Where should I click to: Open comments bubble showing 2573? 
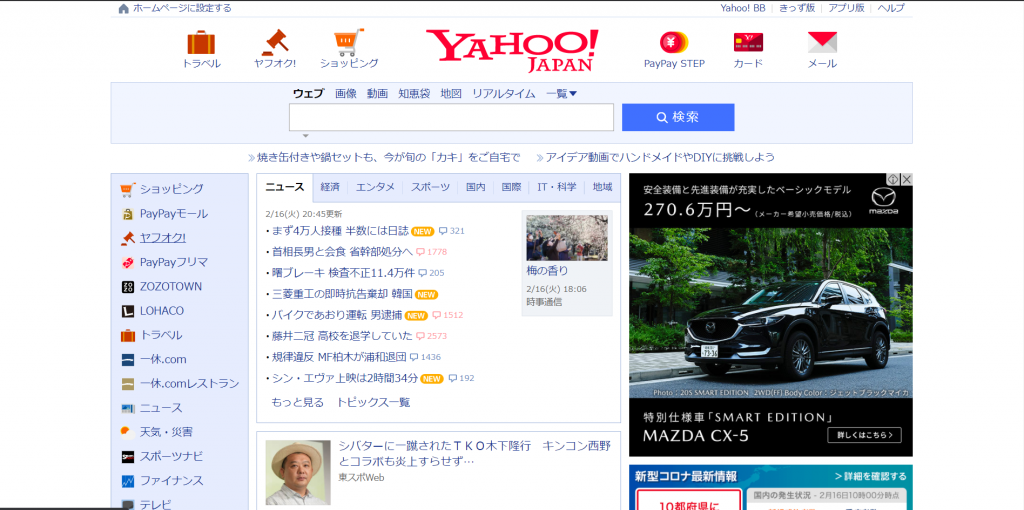[431, 336]
